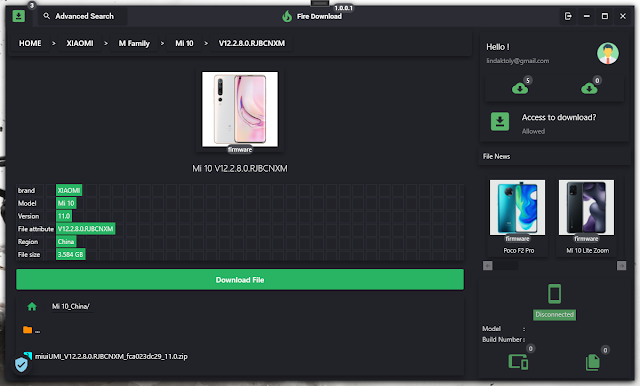Screen dimensions: 640x386
Task: Click the email address under Hello
Action: (x=518, y=61)
